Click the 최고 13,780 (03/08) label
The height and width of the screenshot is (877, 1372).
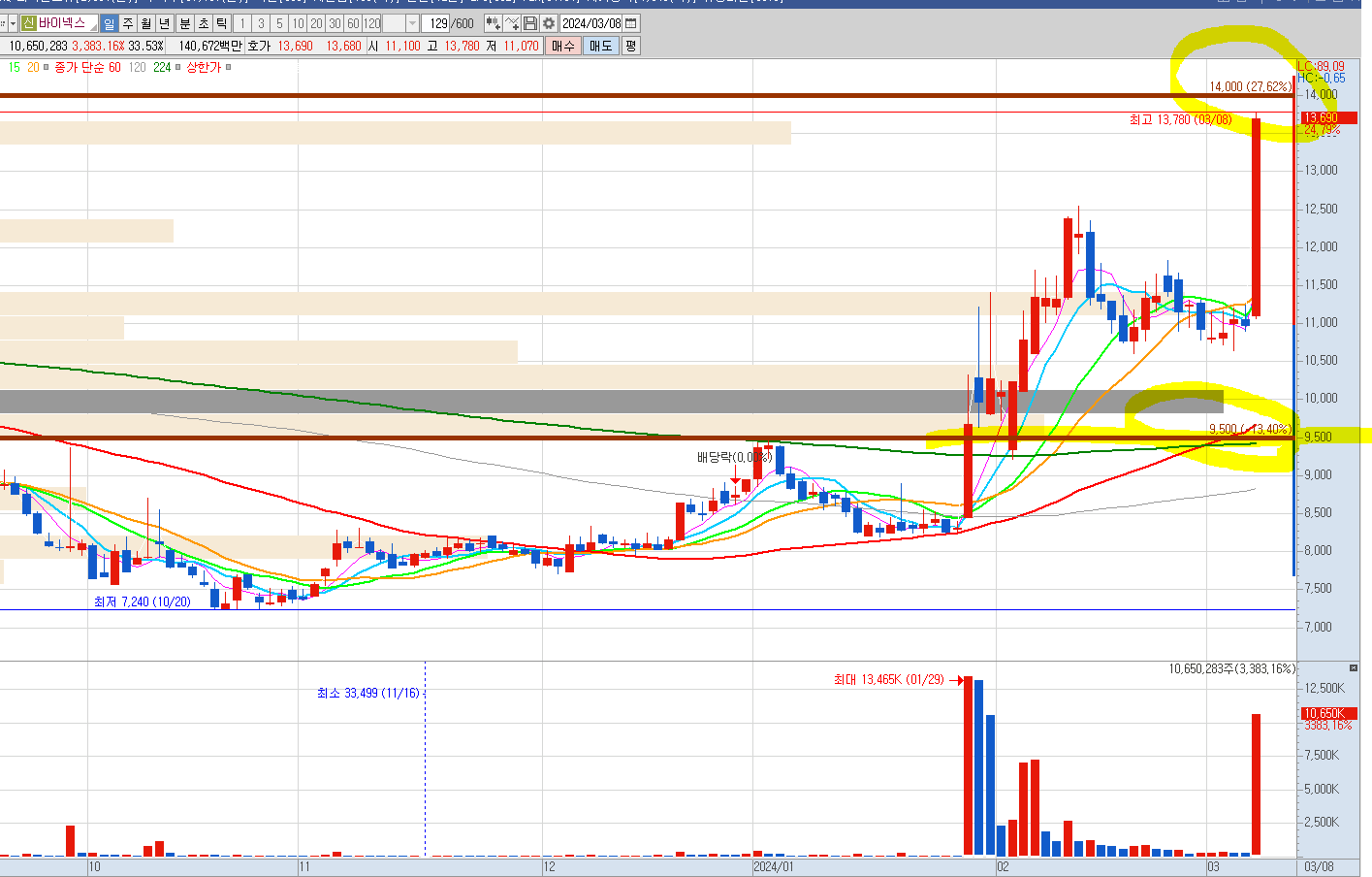click(1180, 119)
